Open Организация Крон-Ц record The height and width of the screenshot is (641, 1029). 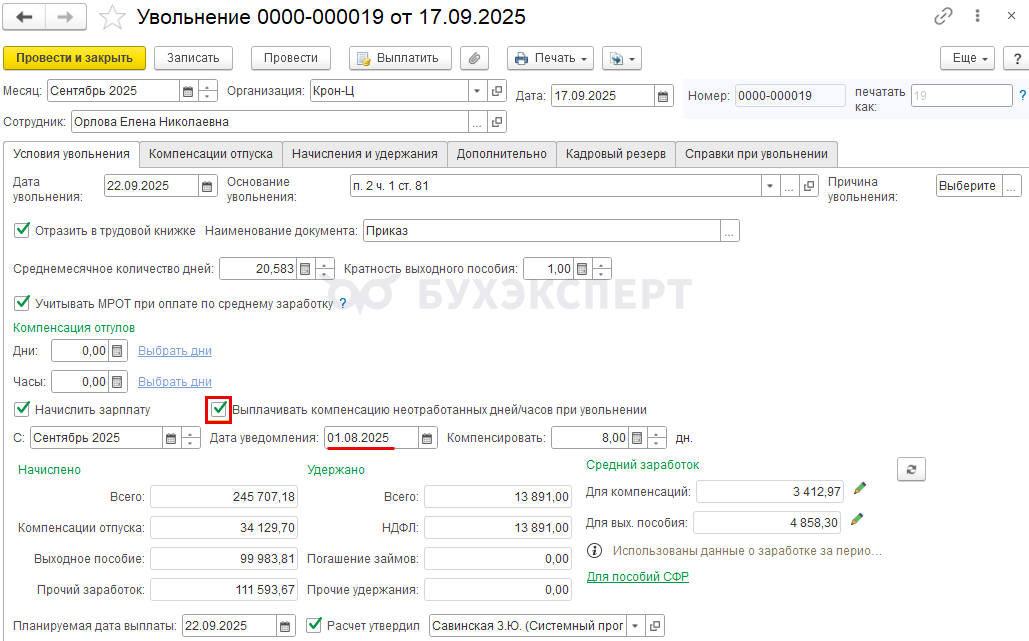coord(497,91)
